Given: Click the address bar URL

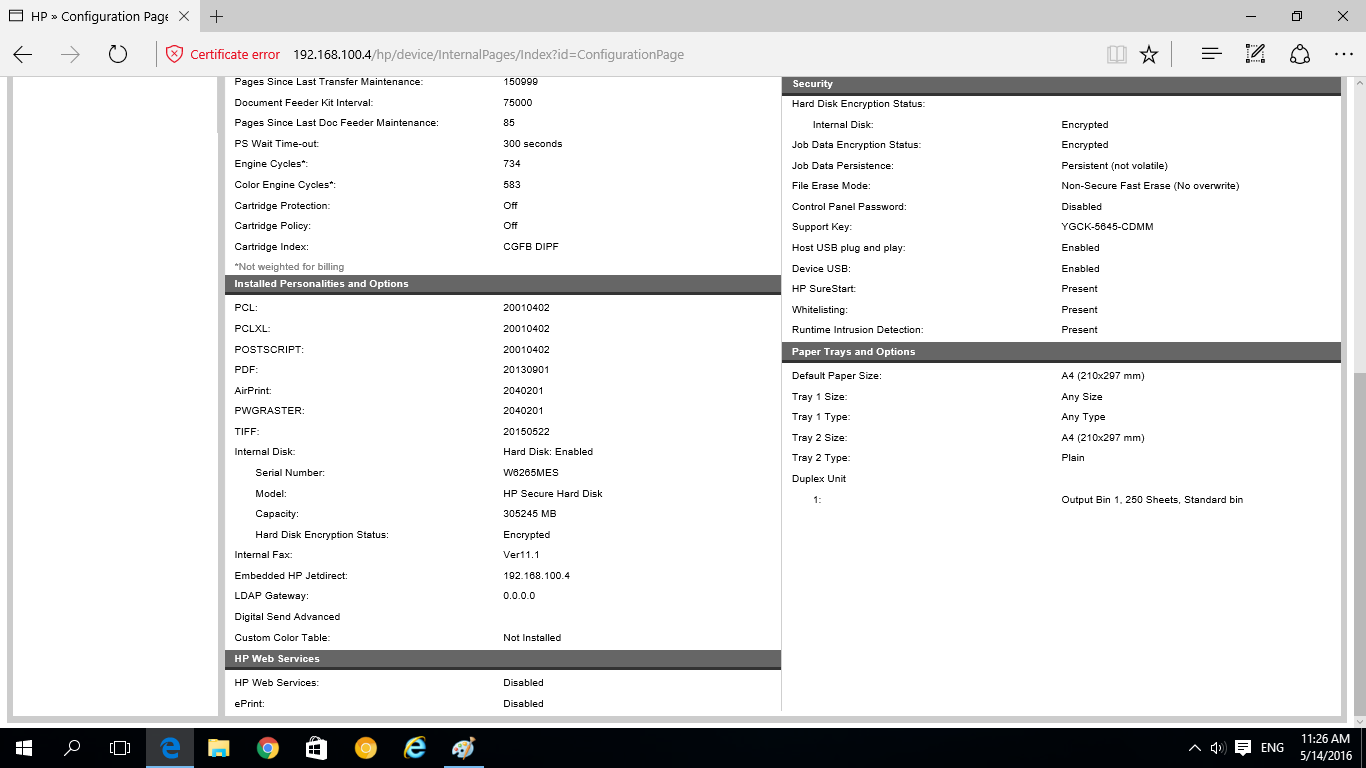Looking at the screenshot, I should click(488, 55).
